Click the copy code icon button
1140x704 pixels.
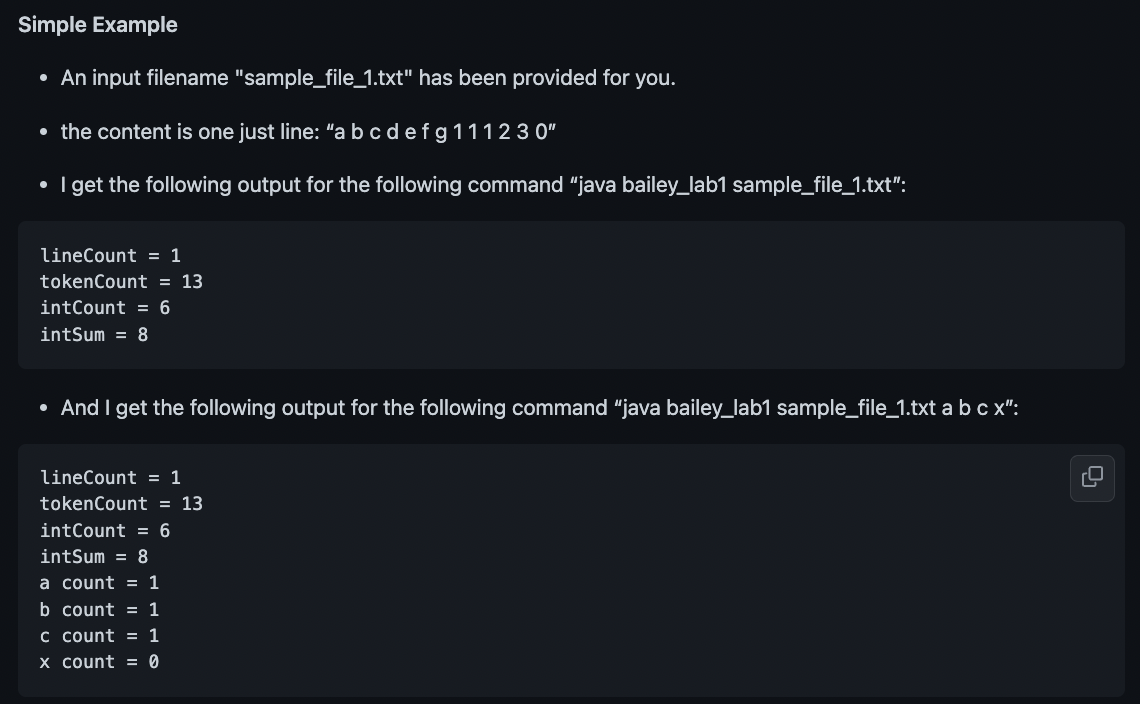[1092, 477]
